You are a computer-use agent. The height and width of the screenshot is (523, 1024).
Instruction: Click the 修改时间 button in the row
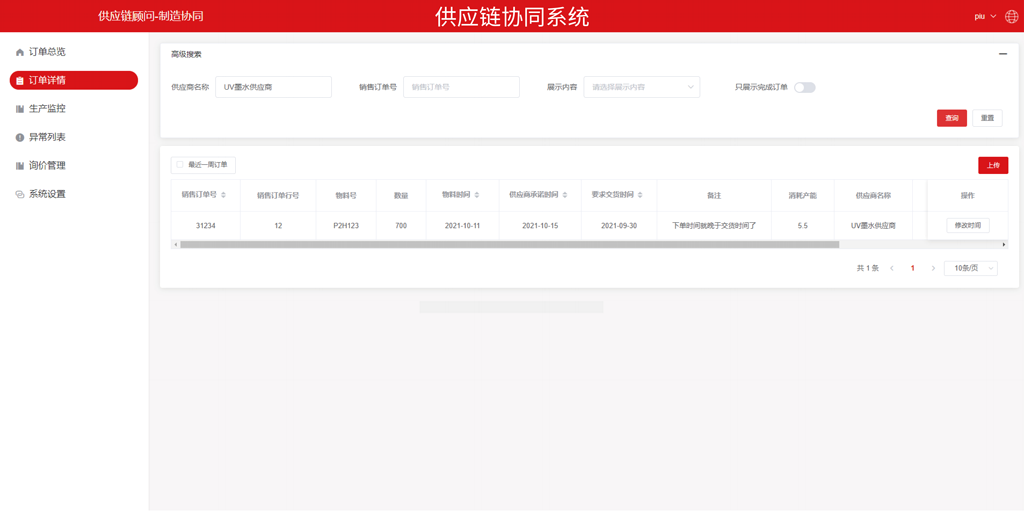pos(967,226)
